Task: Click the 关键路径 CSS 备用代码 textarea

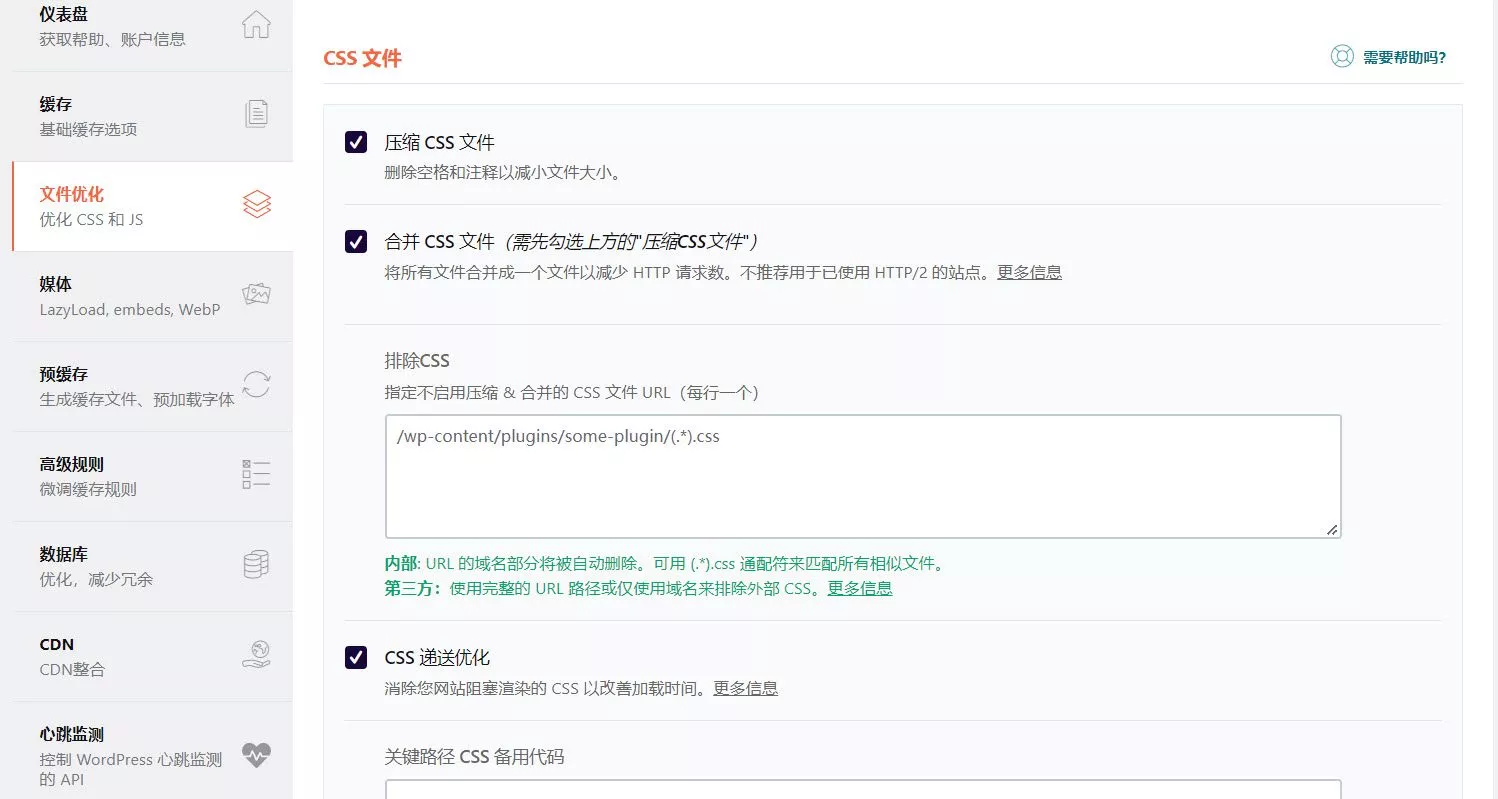Action: click(x=863, y=790)
